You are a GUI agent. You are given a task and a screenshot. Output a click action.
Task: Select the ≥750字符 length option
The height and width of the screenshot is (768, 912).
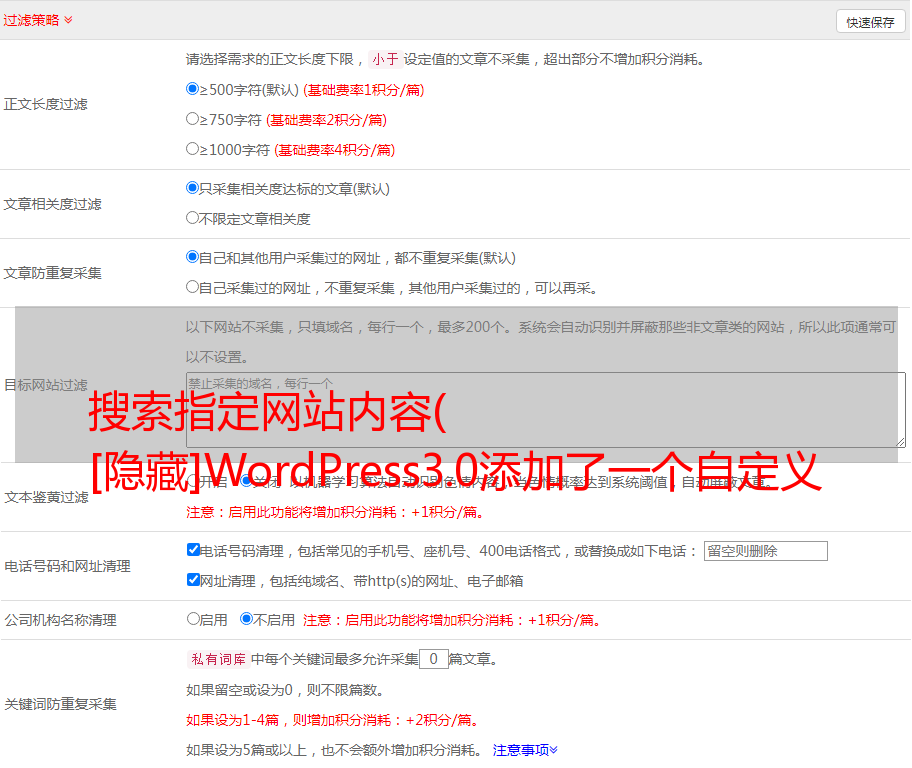coord(192,119)
